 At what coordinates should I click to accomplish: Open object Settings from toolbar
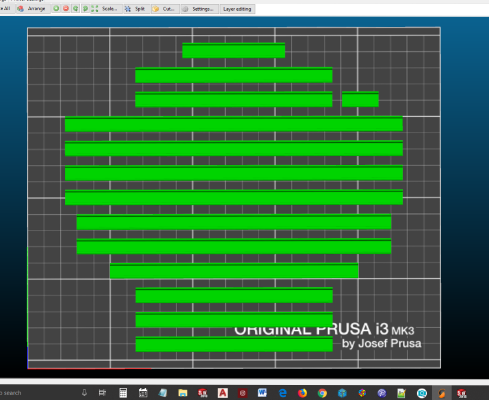coord(199,9)
